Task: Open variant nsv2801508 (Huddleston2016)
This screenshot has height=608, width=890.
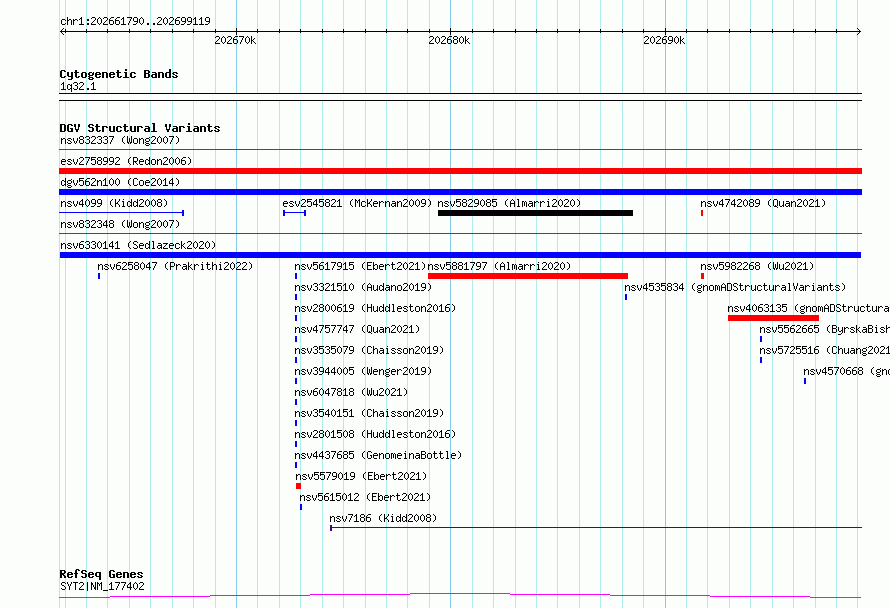Action: pos(375,434)
